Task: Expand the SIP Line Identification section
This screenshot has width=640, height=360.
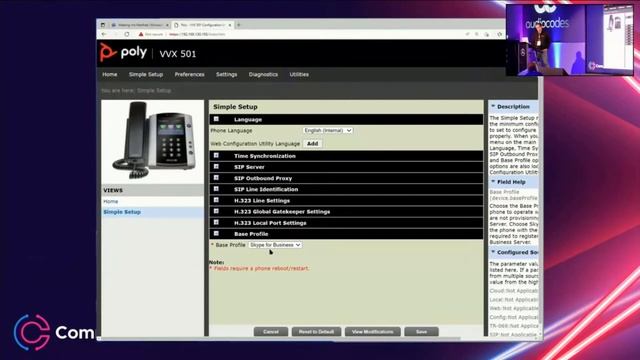Action: [216, 189]
